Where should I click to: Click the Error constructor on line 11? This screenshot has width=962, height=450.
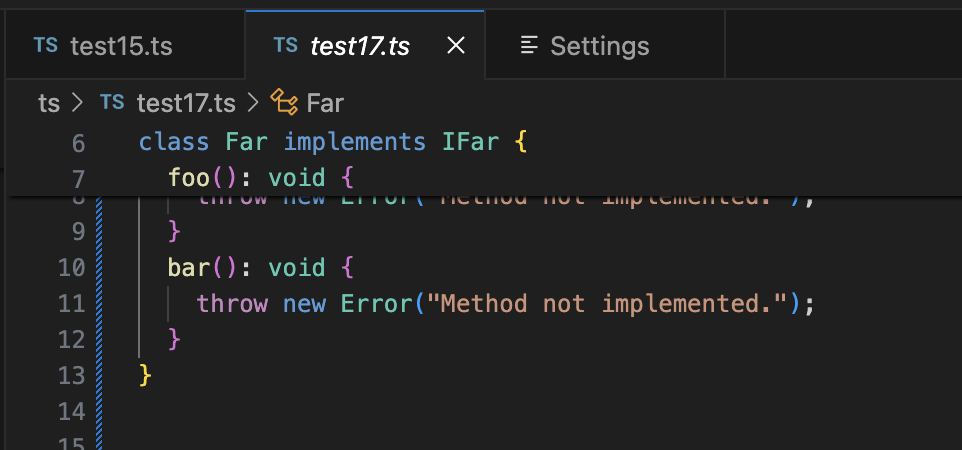(x=371, y=304)
